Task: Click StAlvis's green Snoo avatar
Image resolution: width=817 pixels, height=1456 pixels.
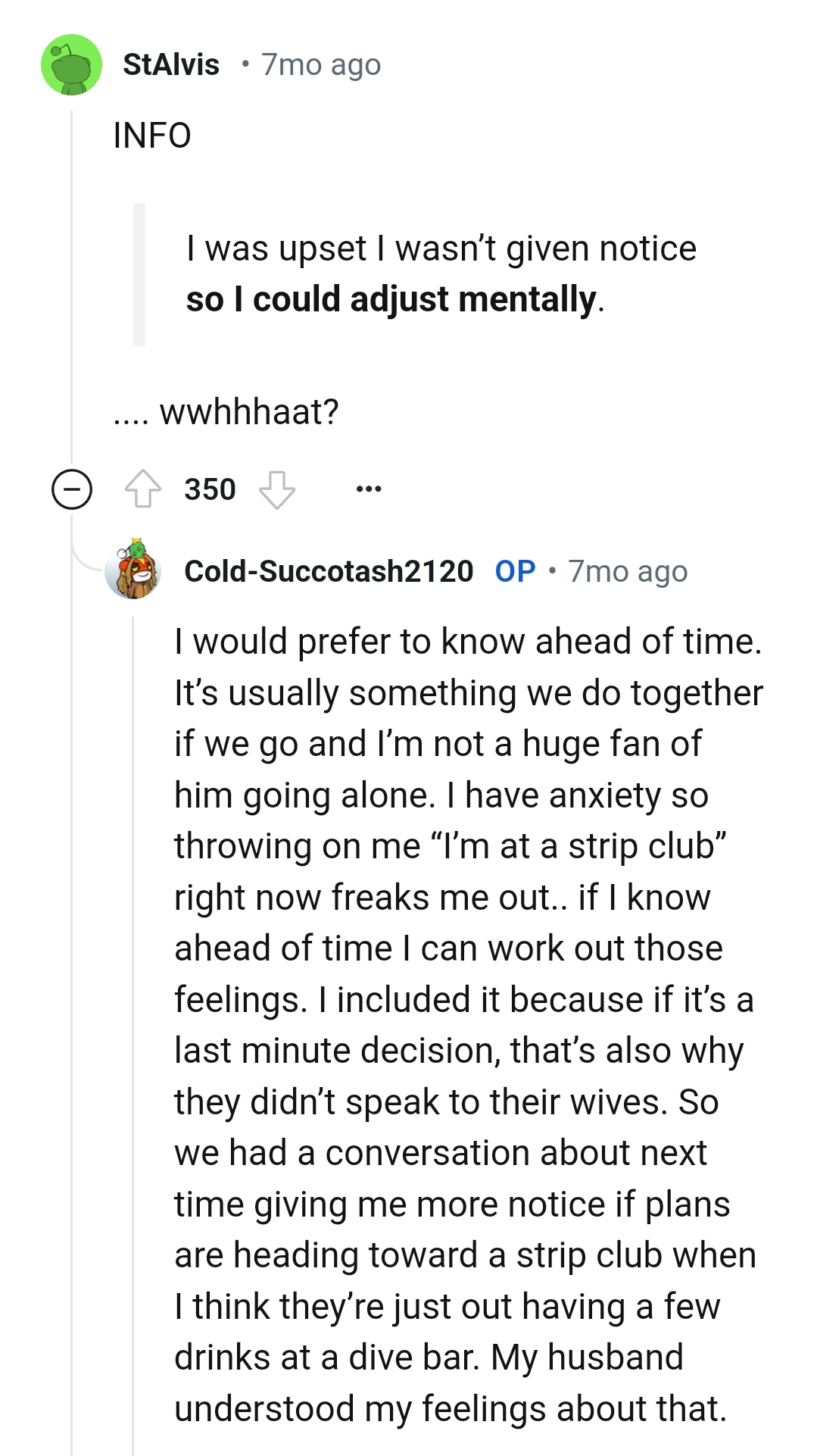Action: point(72,65)
